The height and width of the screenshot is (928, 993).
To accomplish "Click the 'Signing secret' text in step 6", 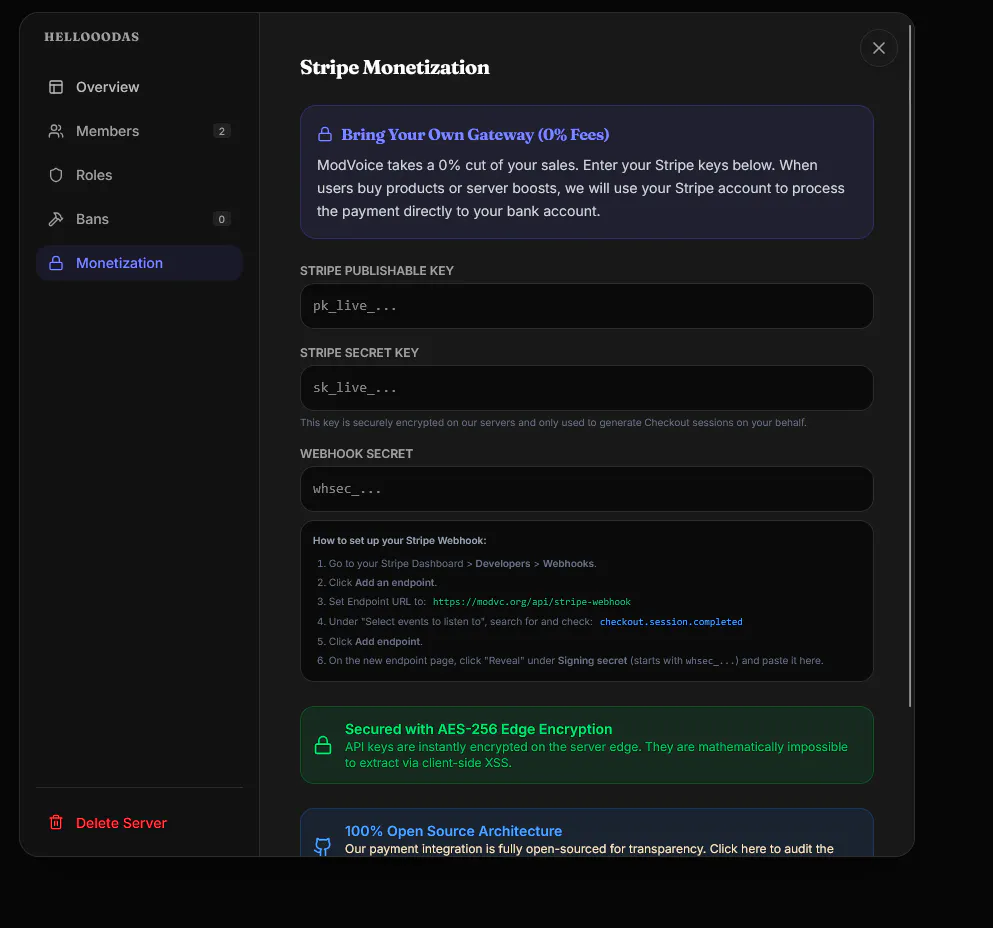I will click(592, 661).
